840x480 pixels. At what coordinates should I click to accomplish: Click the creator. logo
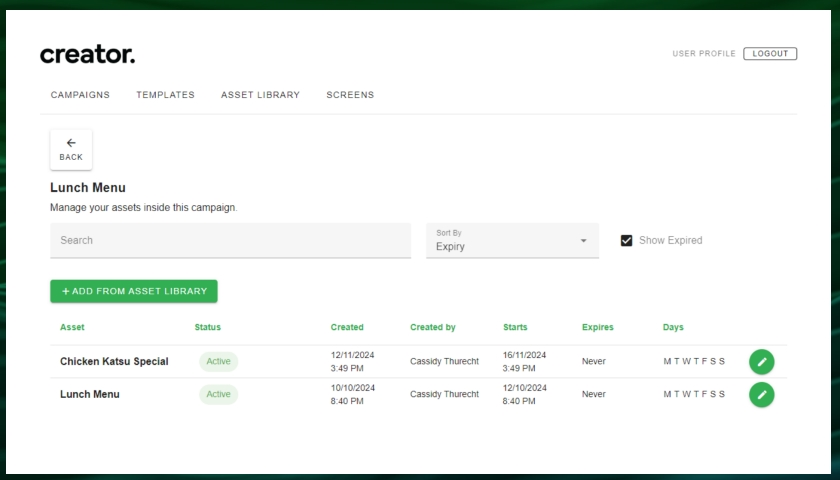87,55
